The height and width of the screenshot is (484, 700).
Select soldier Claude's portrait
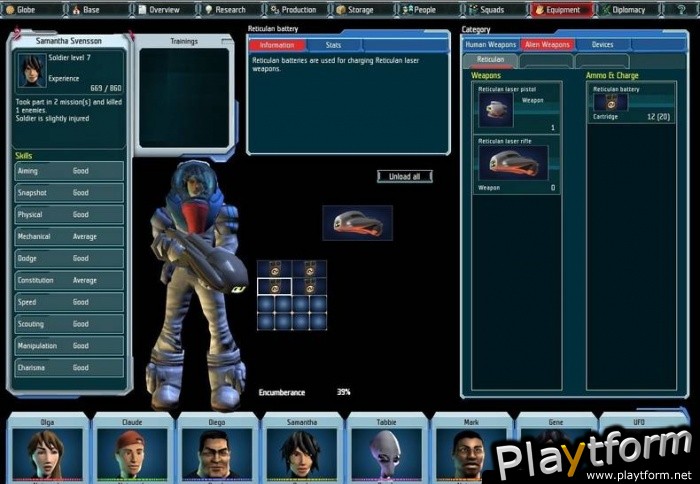(x=132, y=453)
